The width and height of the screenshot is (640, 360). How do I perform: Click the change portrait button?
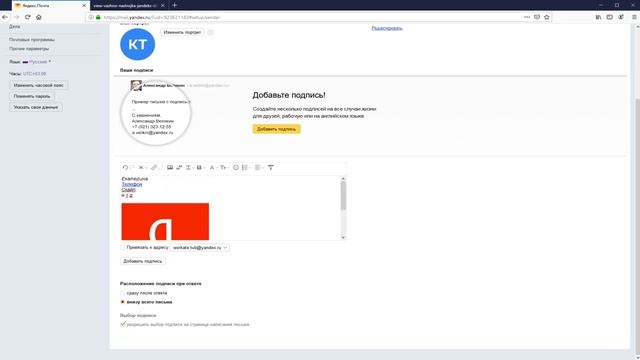point(182,32)
